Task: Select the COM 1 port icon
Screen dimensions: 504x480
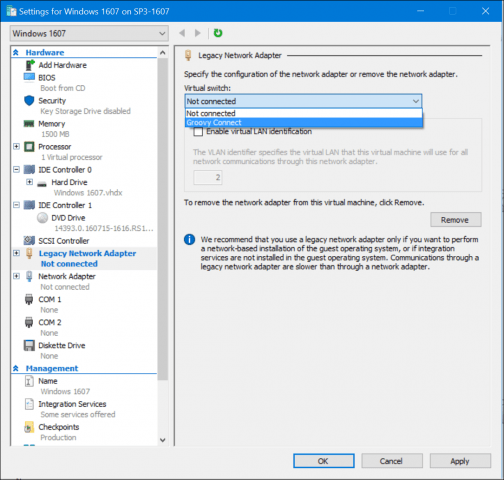Action: coord(29,299)
